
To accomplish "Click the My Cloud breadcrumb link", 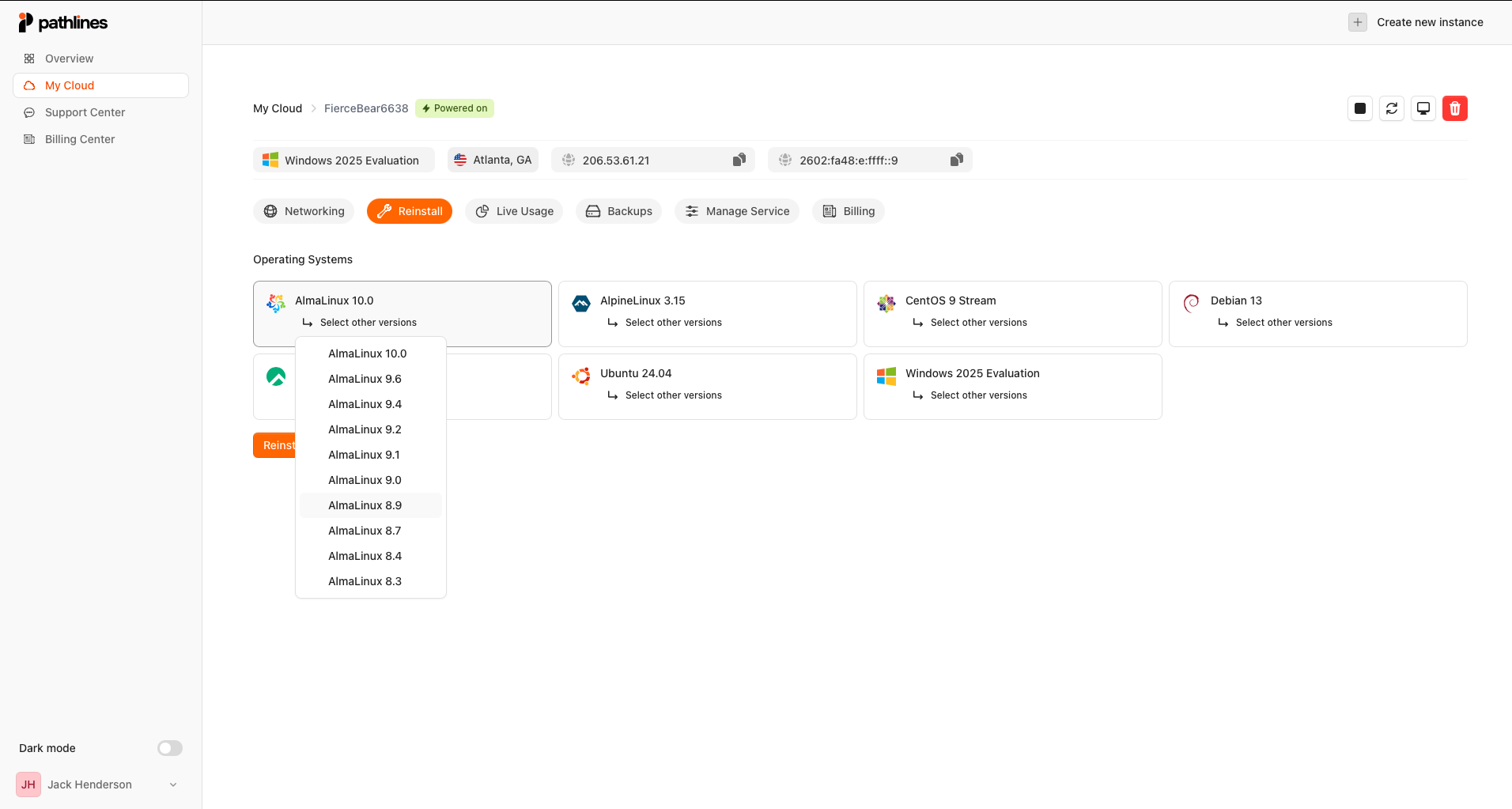I will coord(278,108).
